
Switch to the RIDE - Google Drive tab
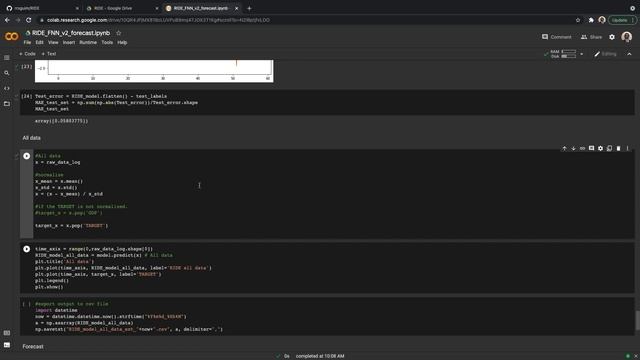click(121, 8)
